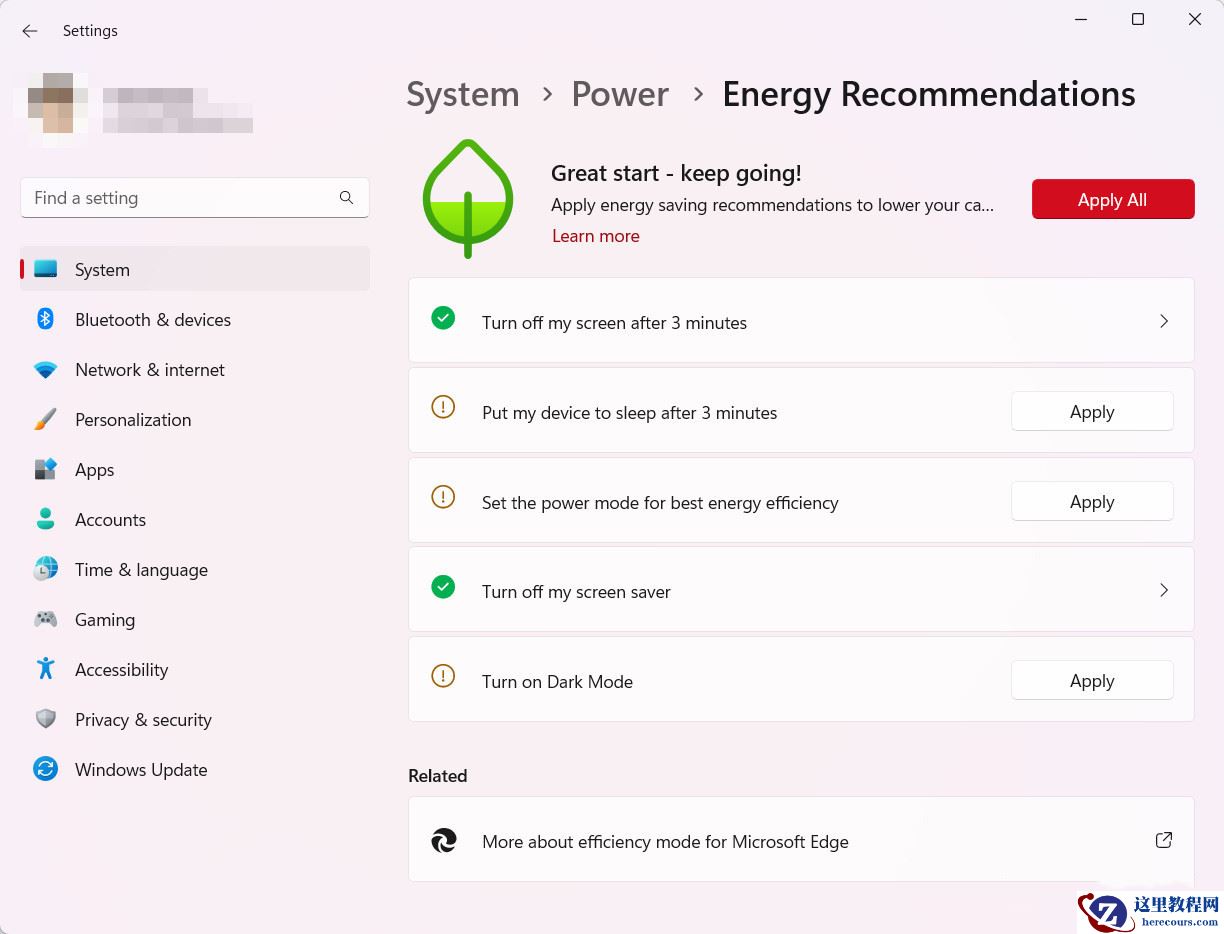Expand 'Turn off my screen after 3 minutes'
The width and height of the screenshot is (1224, 934).
click(x=1163, y=321)
